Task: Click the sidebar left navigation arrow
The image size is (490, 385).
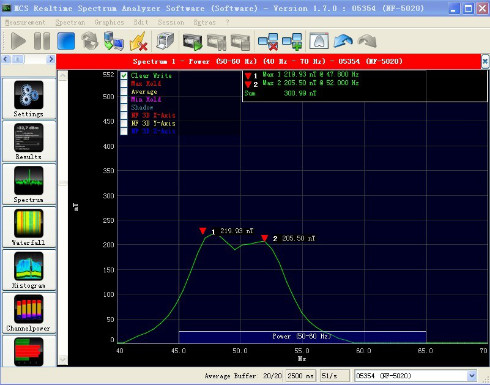Action: coord(6,59)
